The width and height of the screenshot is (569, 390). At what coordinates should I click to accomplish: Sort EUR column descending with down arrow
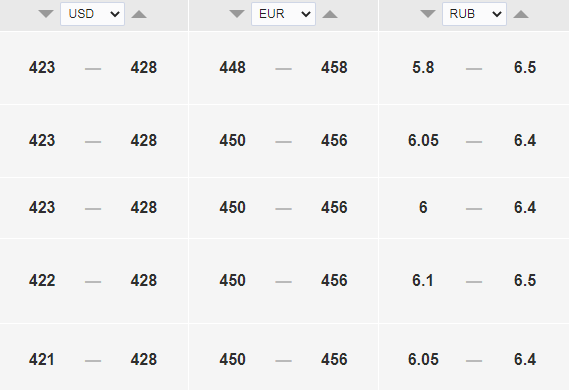[x=237, y=14]
